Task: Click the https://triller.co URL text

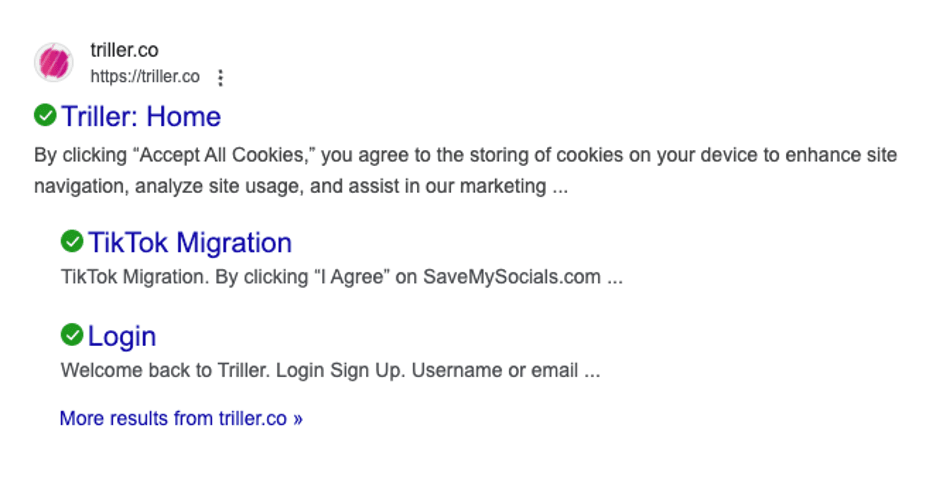Action: point(145,77)
